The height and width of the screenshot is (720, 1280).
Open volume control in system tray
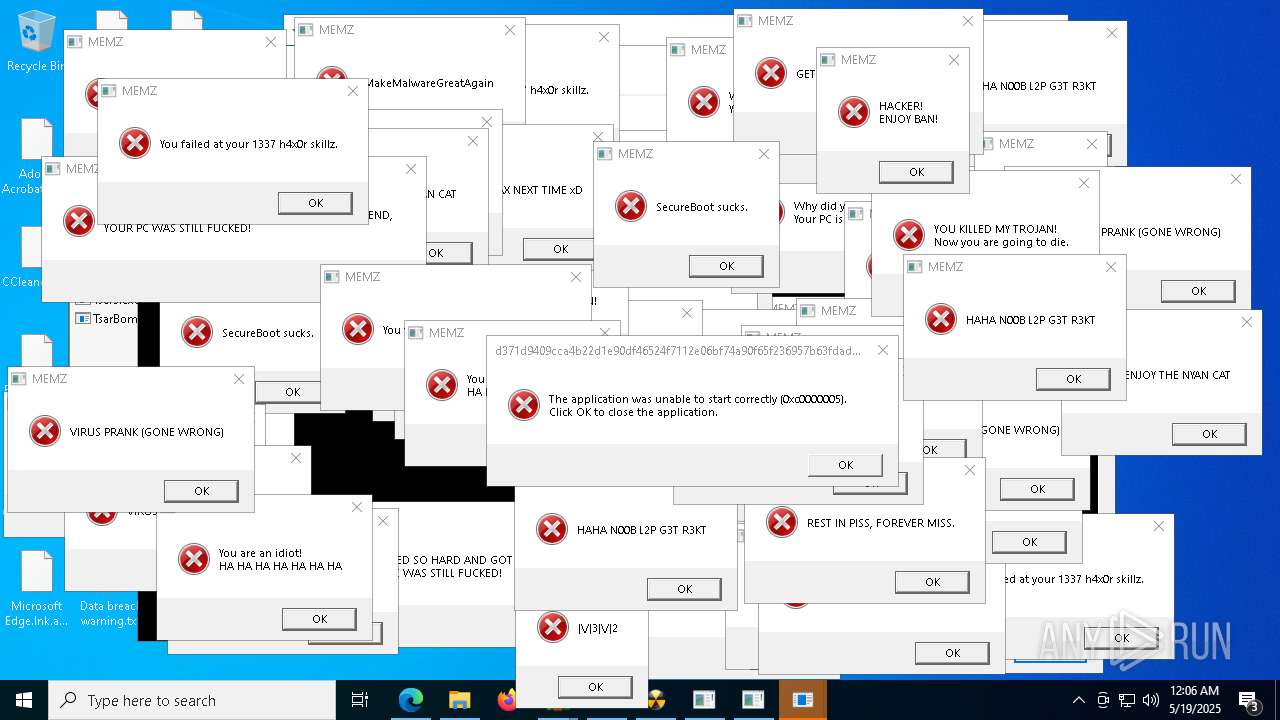[x=1150, y=700]
